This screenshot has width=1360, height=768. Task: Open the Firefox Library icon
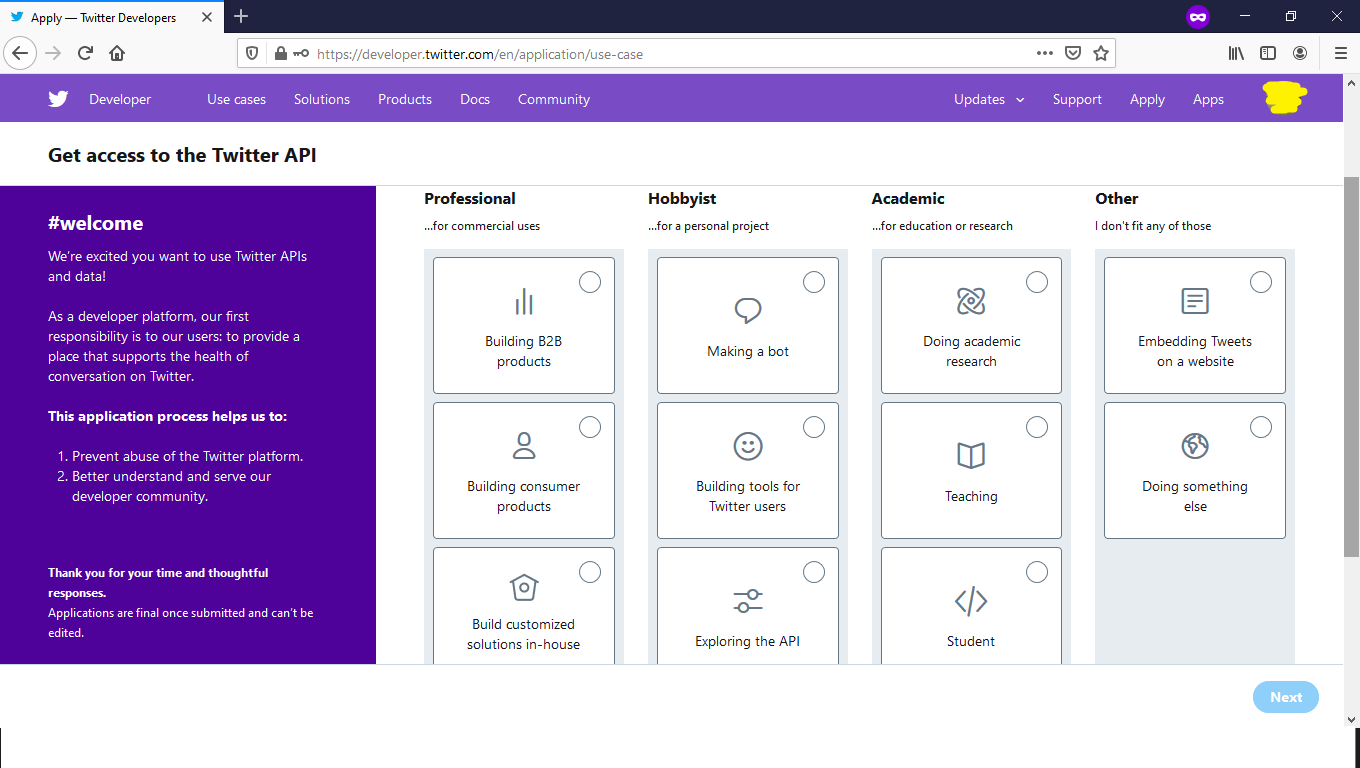tap(1237, 54)
